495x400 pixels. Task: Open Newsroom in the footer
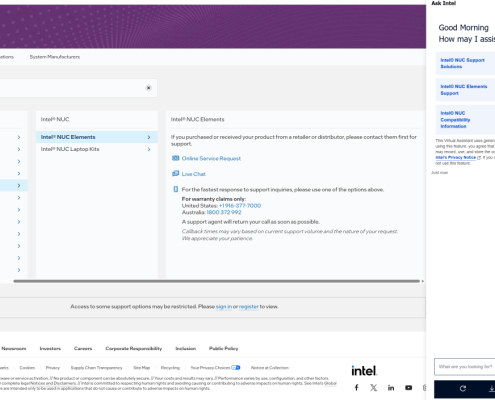click(14, 349)
